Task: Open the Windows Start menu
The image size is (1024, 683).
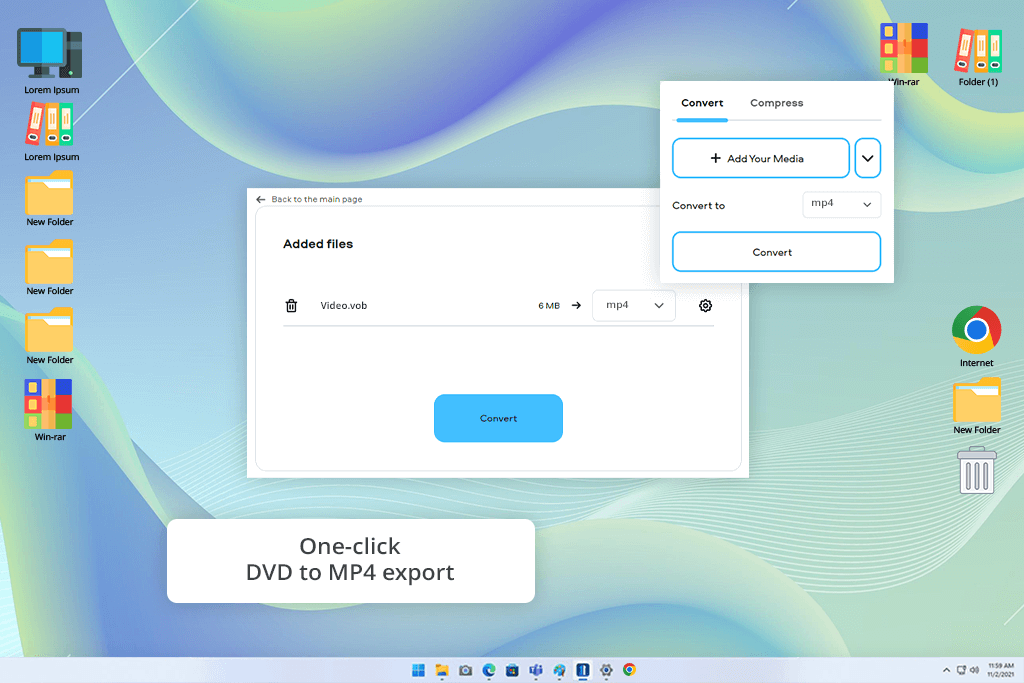Action: [419, 670]
